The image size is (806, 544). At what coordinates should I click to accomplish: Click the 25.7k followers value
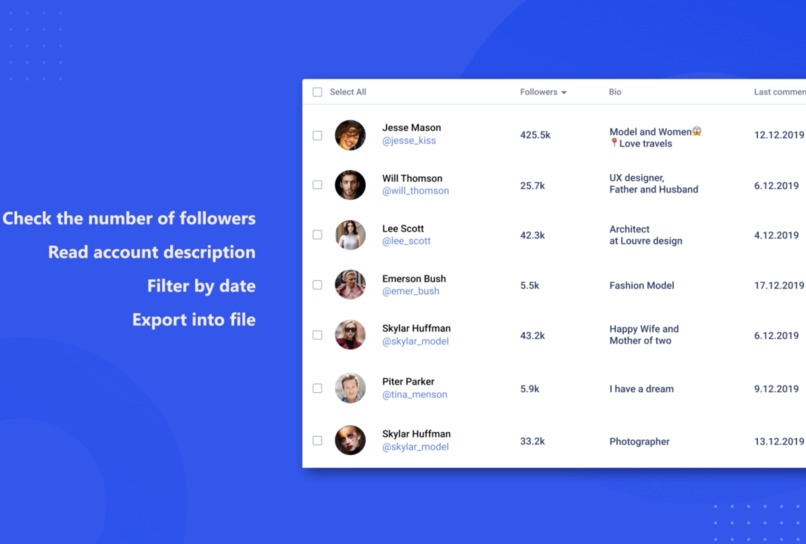click(x=532, y=186)
